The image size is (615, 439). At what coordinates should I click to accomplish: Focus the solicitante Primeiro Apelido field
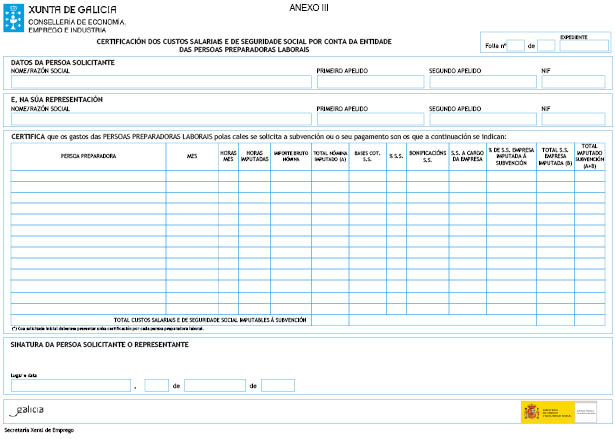(x=370, y=82)
